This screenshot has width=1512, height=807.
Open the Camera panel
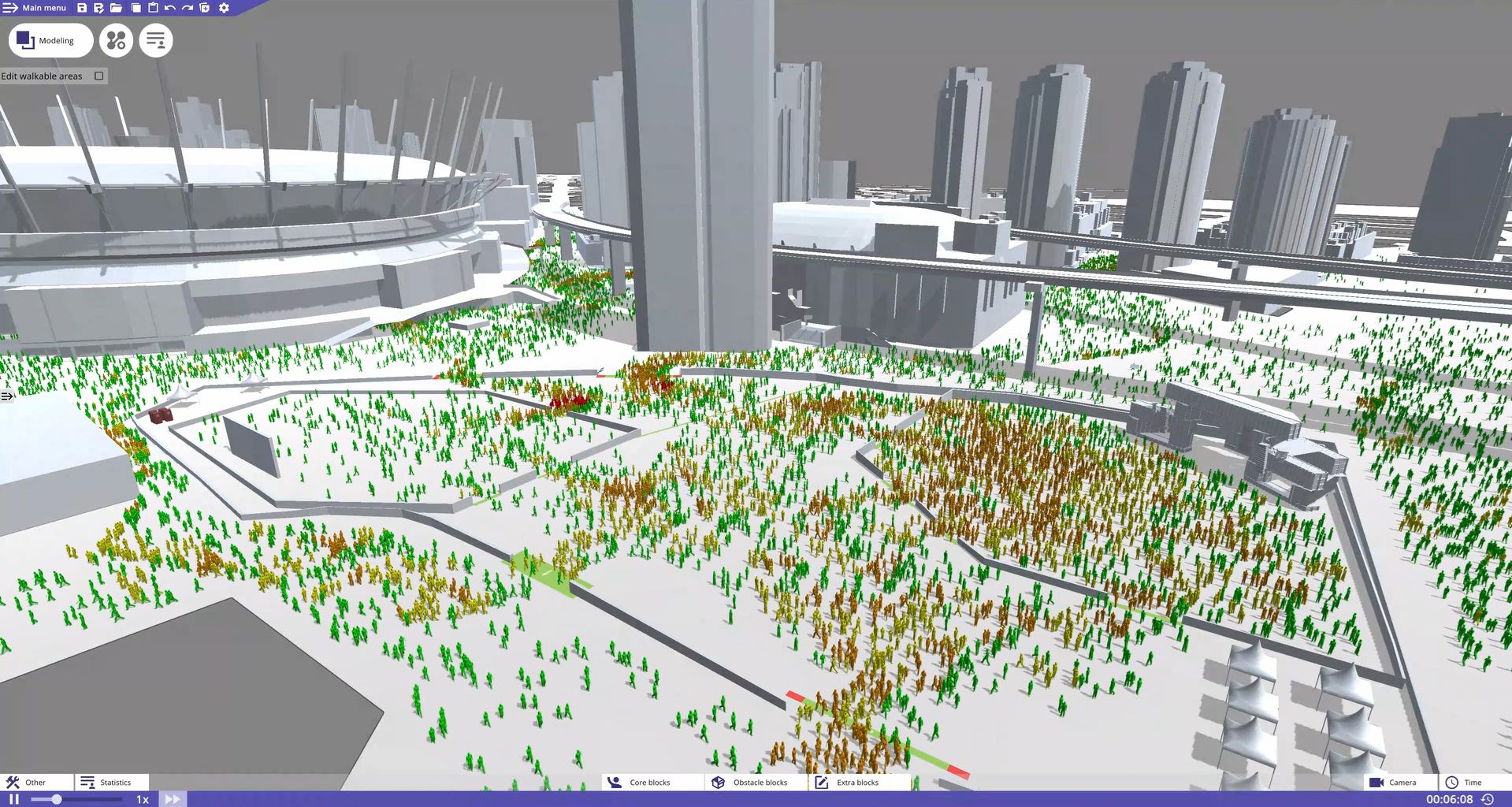point(1400,782)
